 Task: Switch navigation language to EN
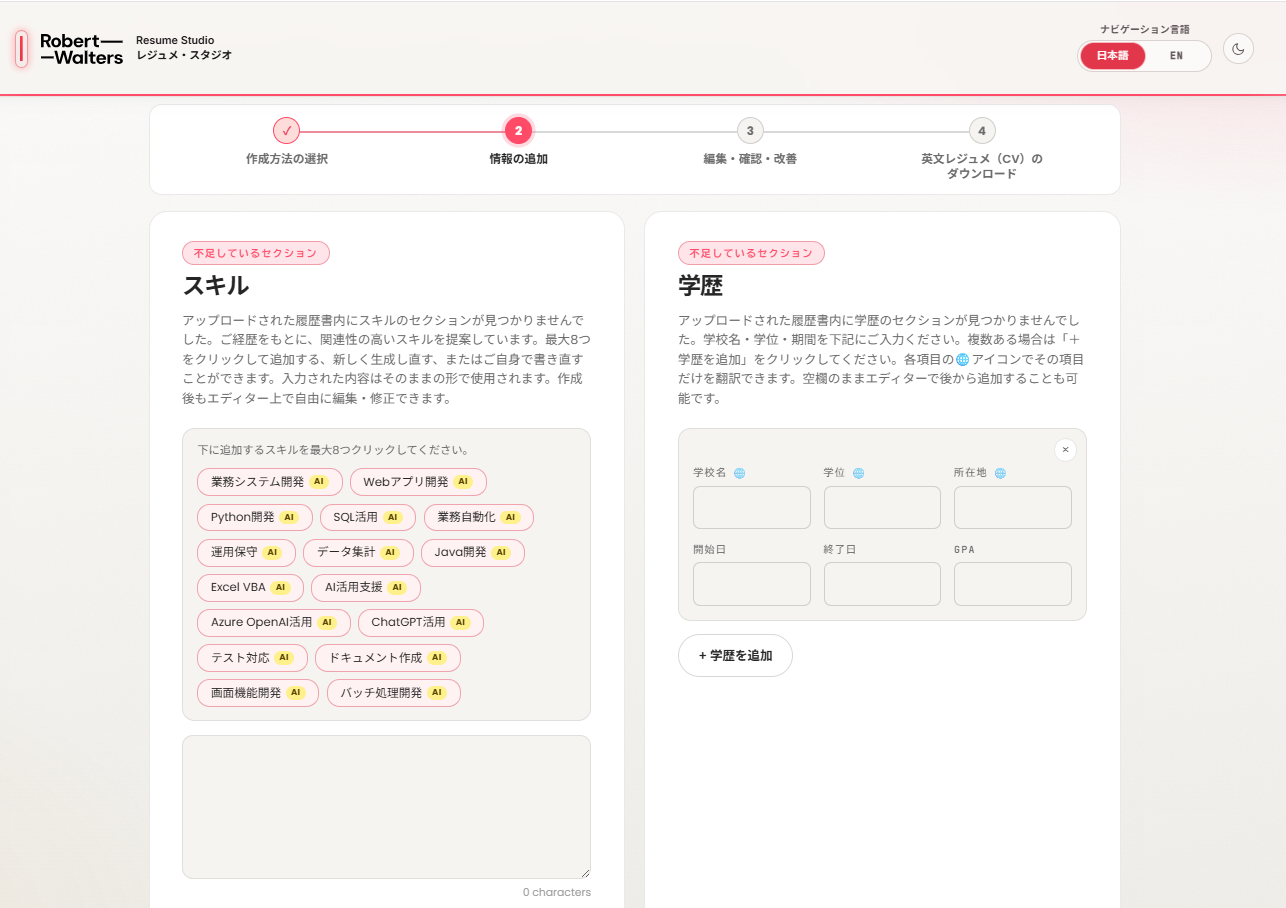pos(1176,56)
